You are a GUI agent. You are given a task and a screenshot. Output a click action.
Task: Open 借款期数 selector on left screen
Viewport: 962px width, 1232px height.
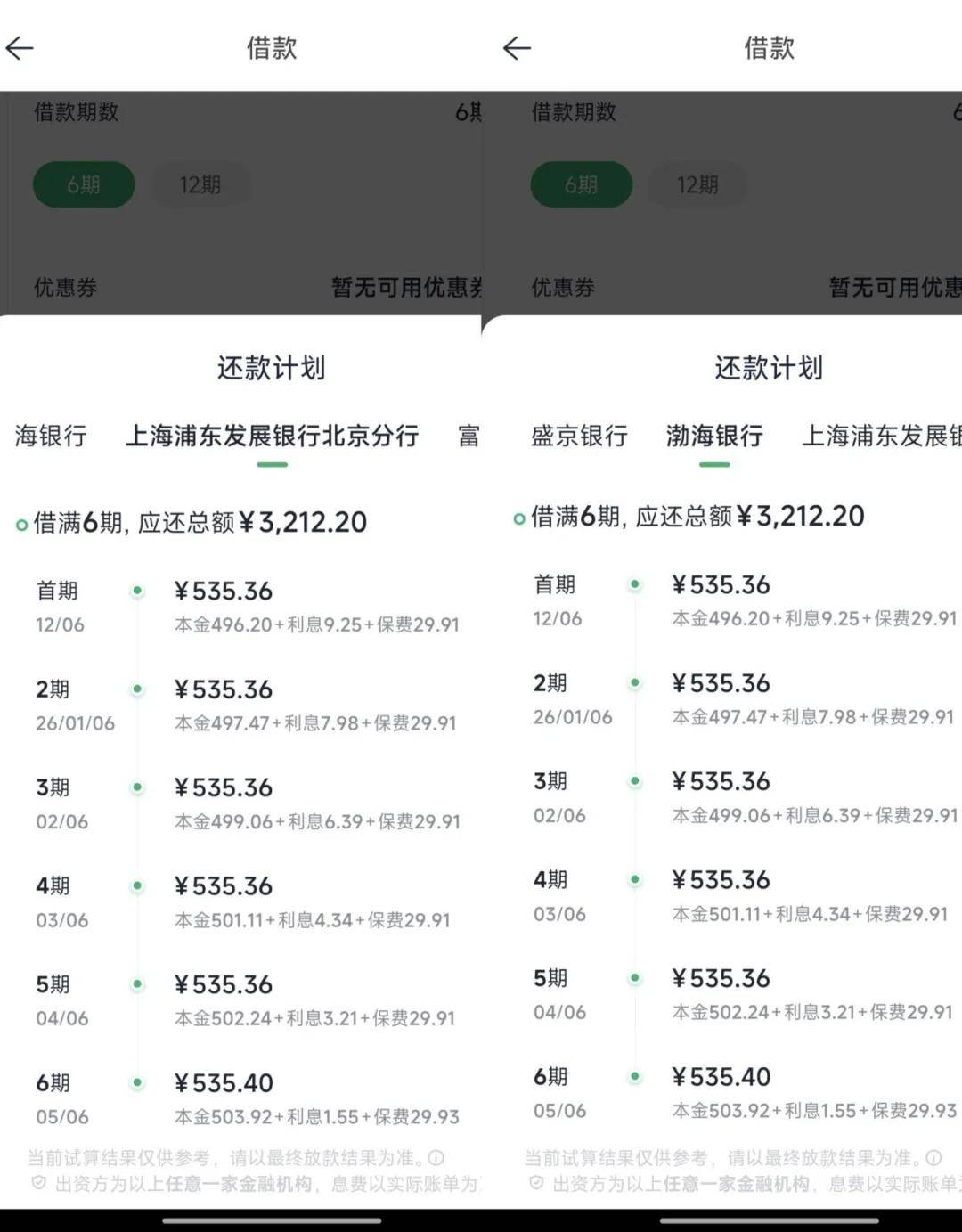pyautogui.click(x=240, y=112)
